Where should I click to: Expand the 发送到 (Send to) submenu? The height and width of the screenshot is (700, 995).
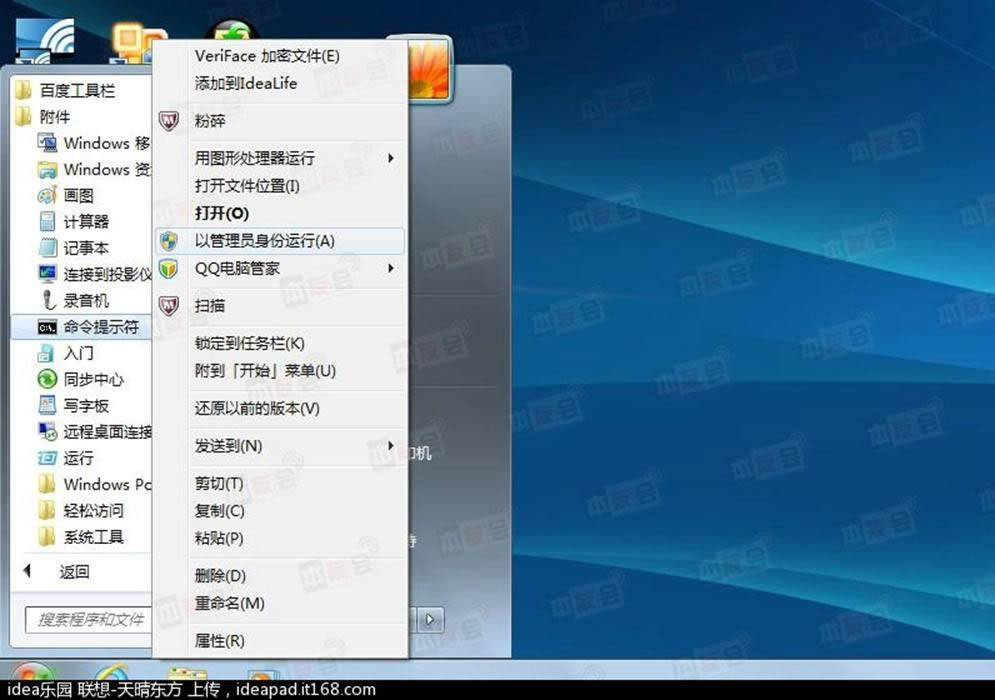click(228, 445)
